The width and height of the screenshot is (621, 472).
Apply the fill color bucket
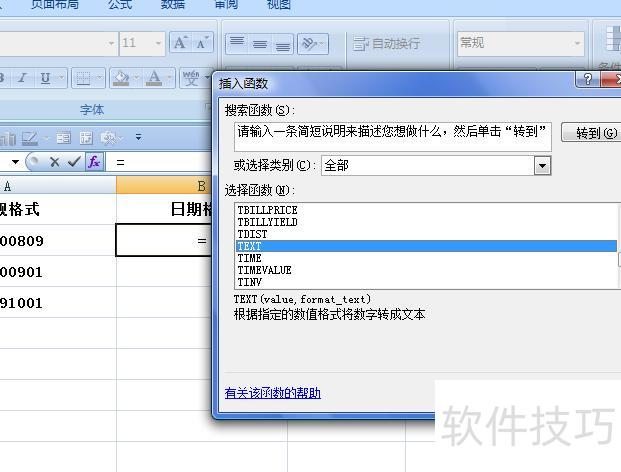121,78
